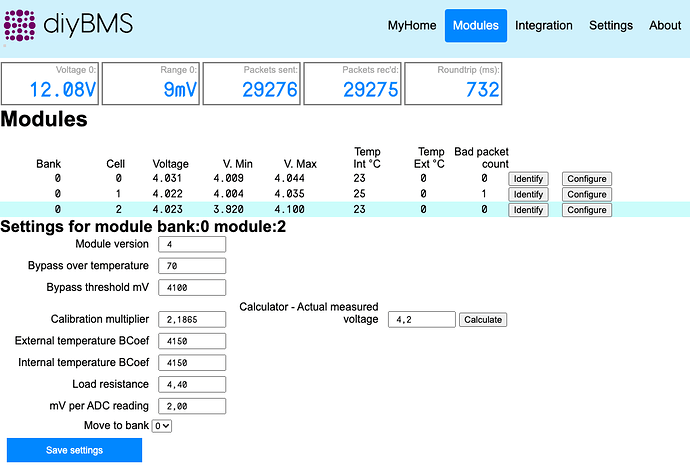Open the About page tab
Screen dimensions: 690x465
[x=665, y=26]
